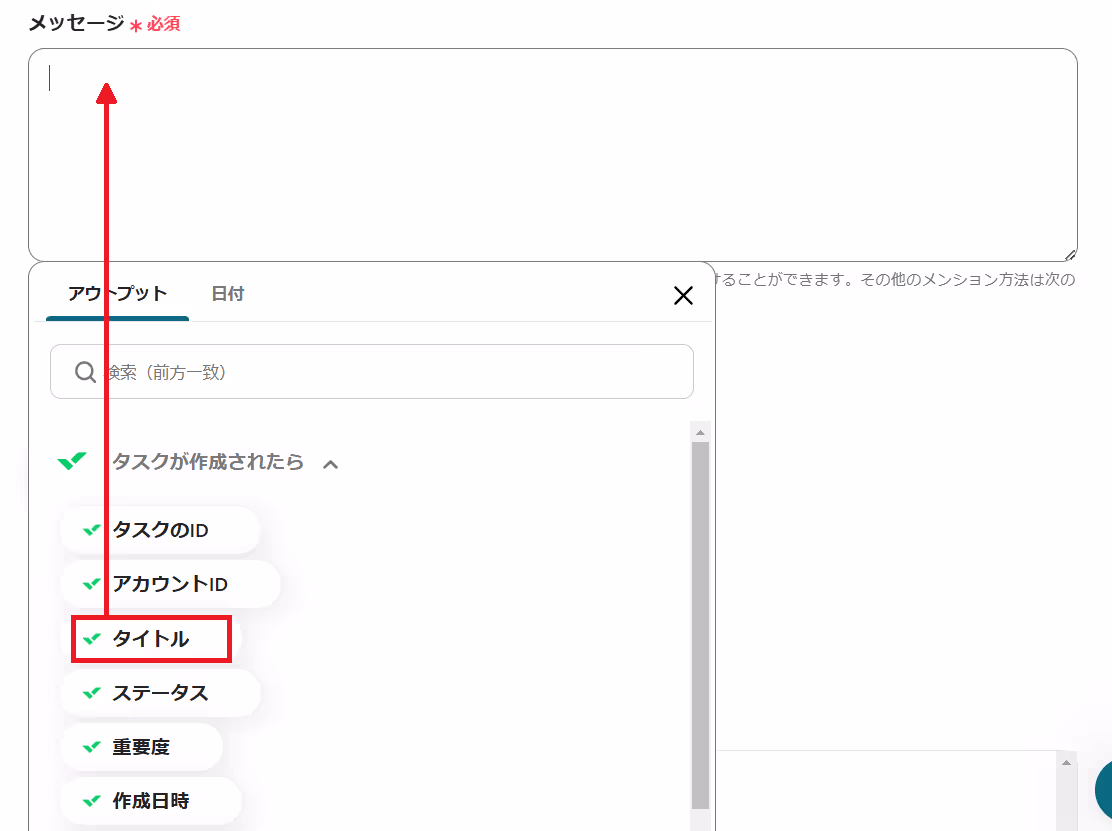Switch to the アウトプット tab
Viewport: 1112px width, 831px height.
pos(117,294)
